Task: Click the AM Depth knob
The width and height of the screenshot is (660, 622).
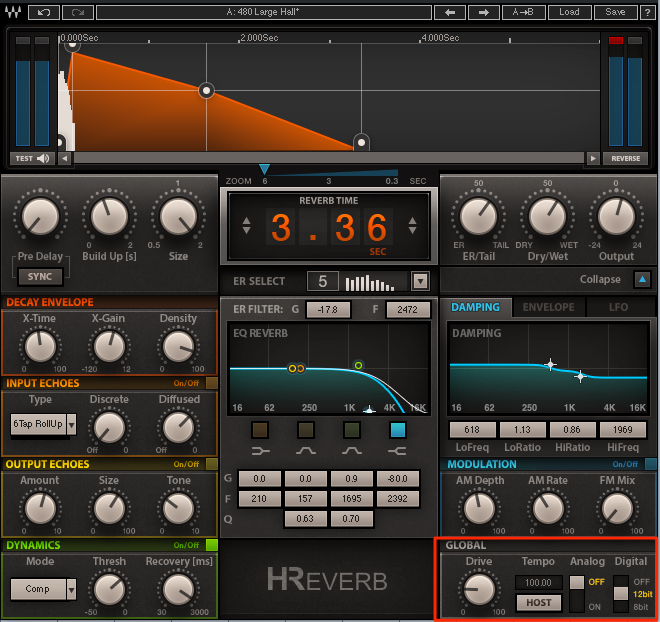Action: 479,508
